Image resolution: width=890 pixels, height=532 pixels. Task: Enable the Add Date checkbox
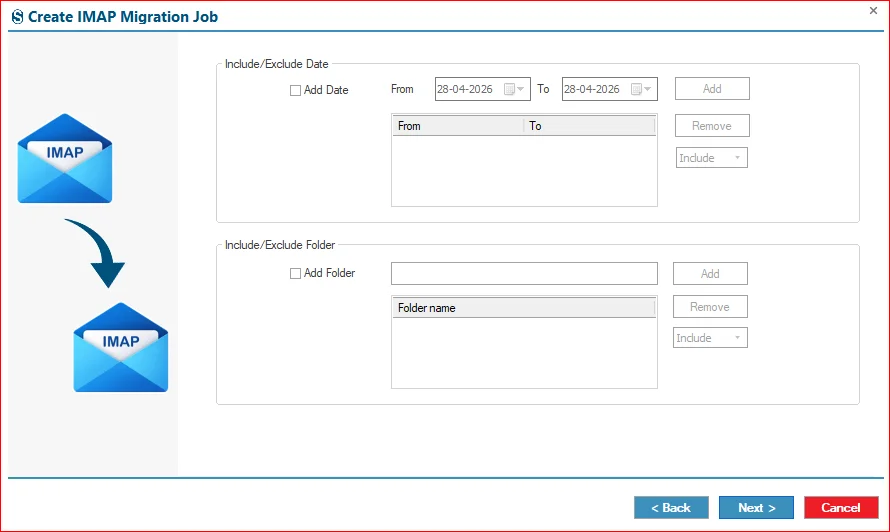point(295,90)
